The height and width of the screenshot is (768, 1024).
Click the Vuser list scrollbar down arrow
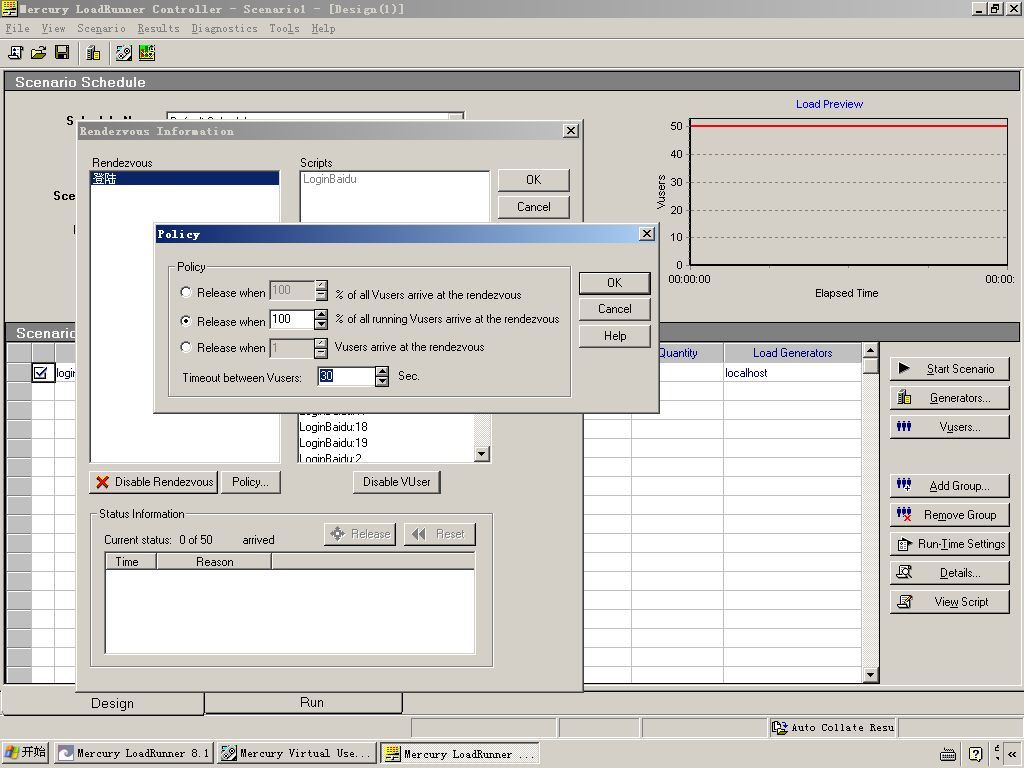point(482,454)
